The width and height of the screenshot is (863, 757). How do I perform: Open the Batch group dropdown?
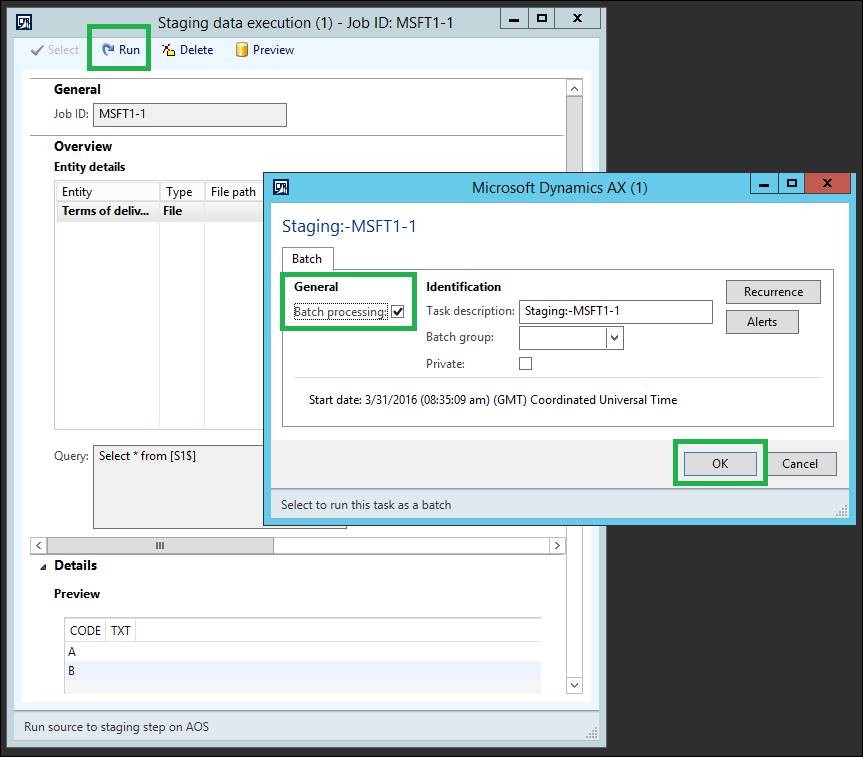615,338
